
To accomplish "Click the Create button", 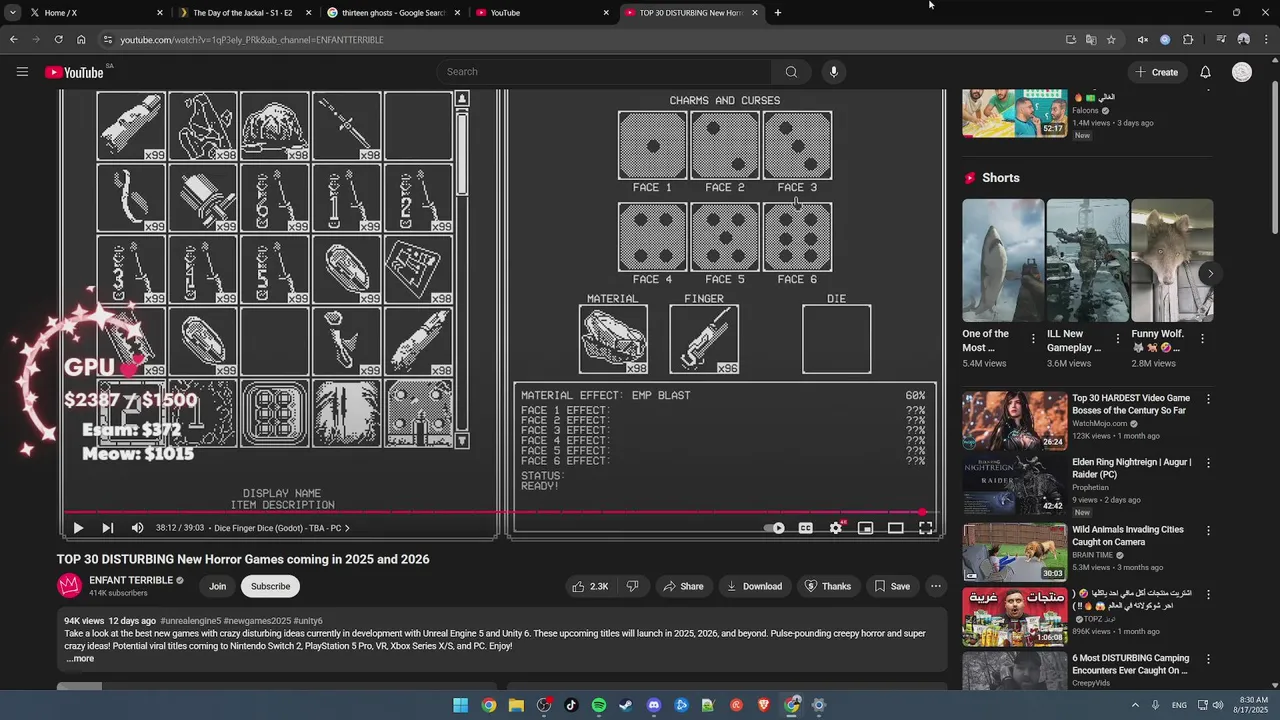I will [x=1156, y=72].
